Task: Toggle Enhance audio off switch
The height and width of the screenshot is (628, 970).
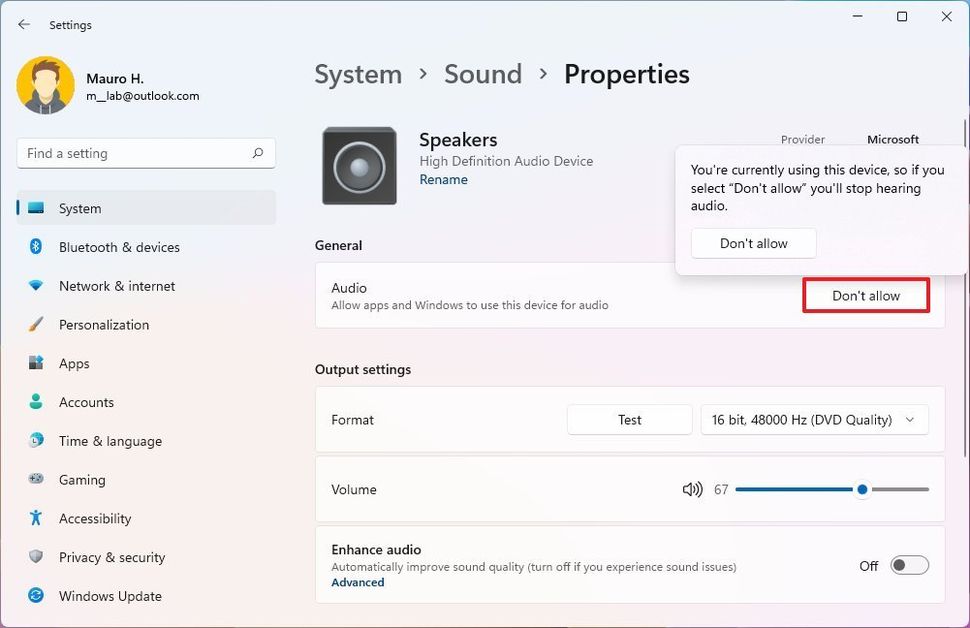Action: point(909,564)
